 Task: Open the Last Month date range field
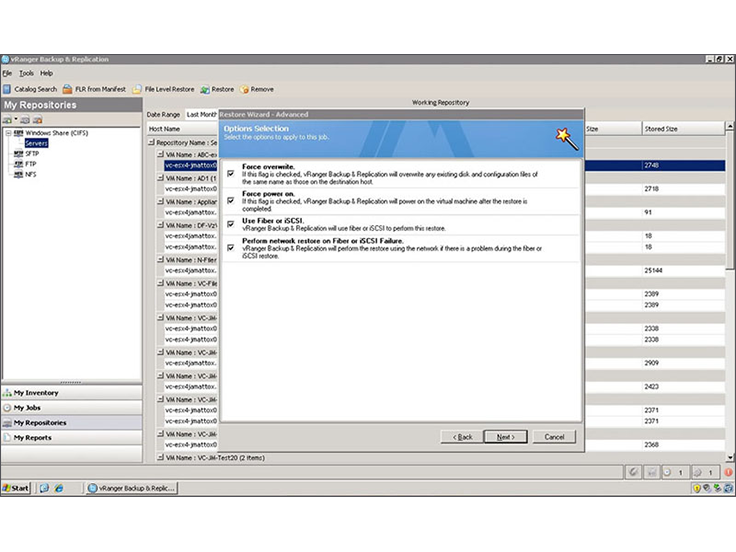(x=201, y=115)
